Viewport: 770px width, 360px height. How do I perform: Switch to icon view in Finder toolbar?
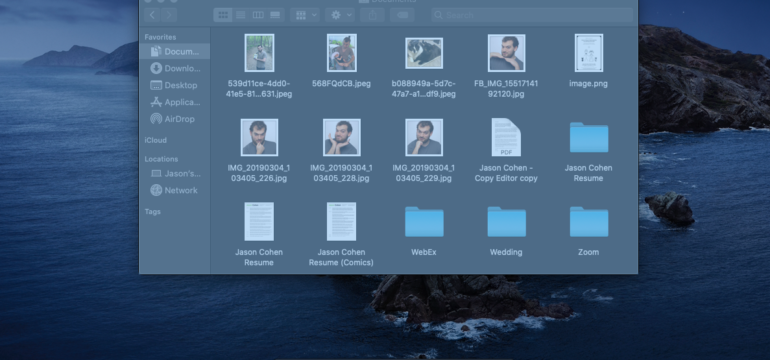coord(223,15)
